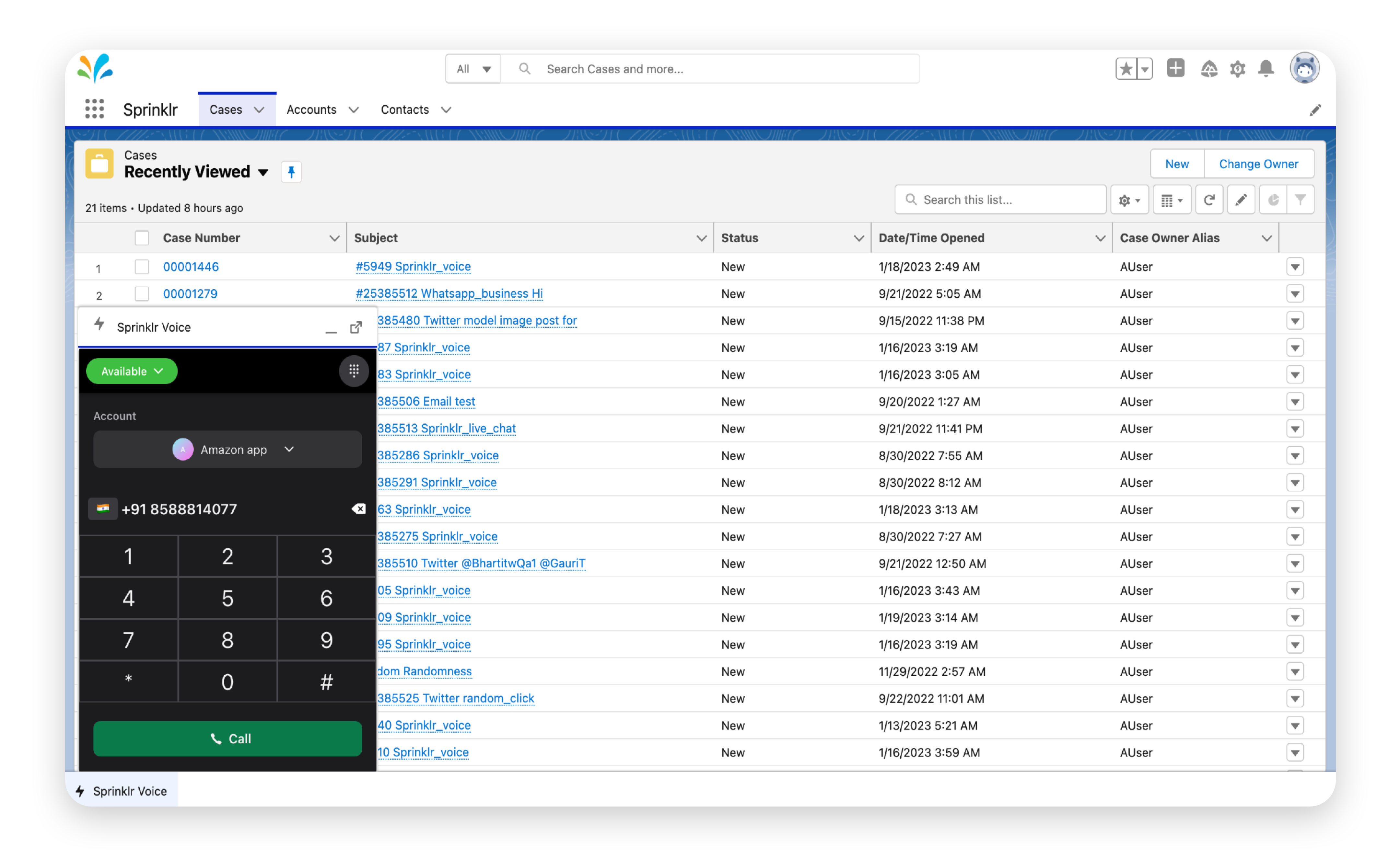Expand the Recently Viewed list selector

click(264, 172)
